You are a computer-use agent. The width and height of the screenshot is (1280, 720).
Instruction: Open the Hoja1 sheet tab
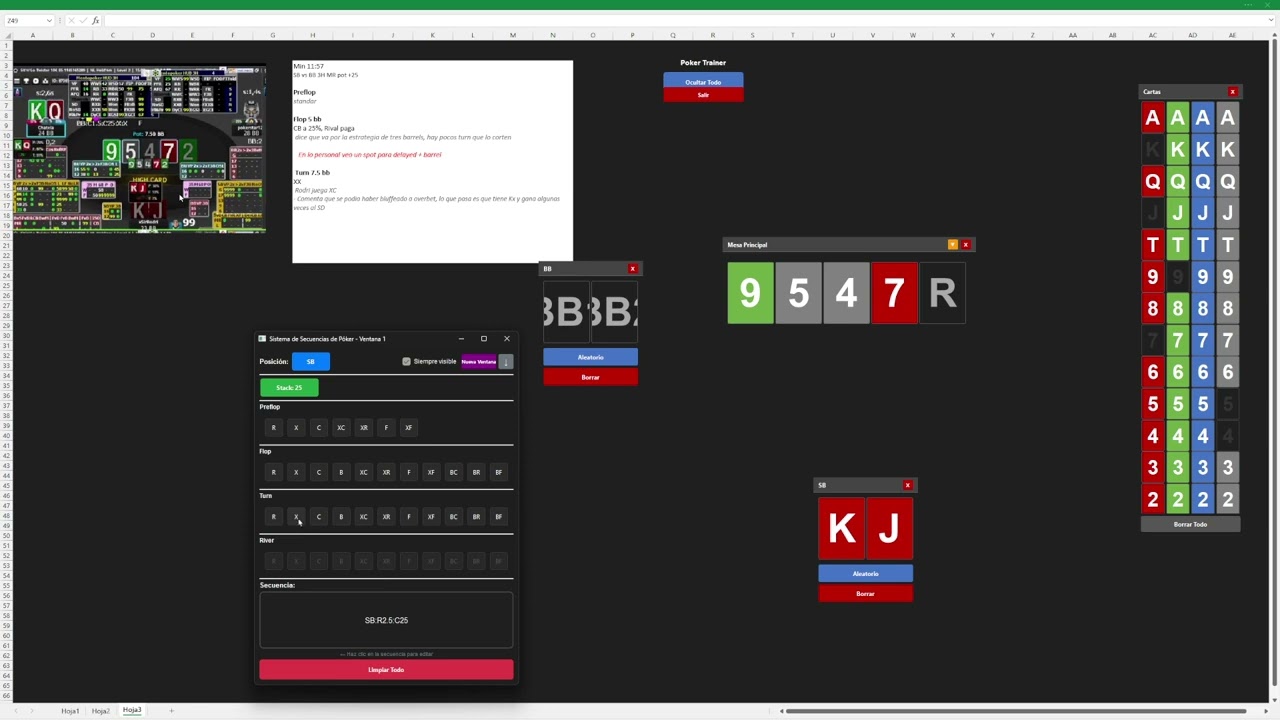click(70, 711)
